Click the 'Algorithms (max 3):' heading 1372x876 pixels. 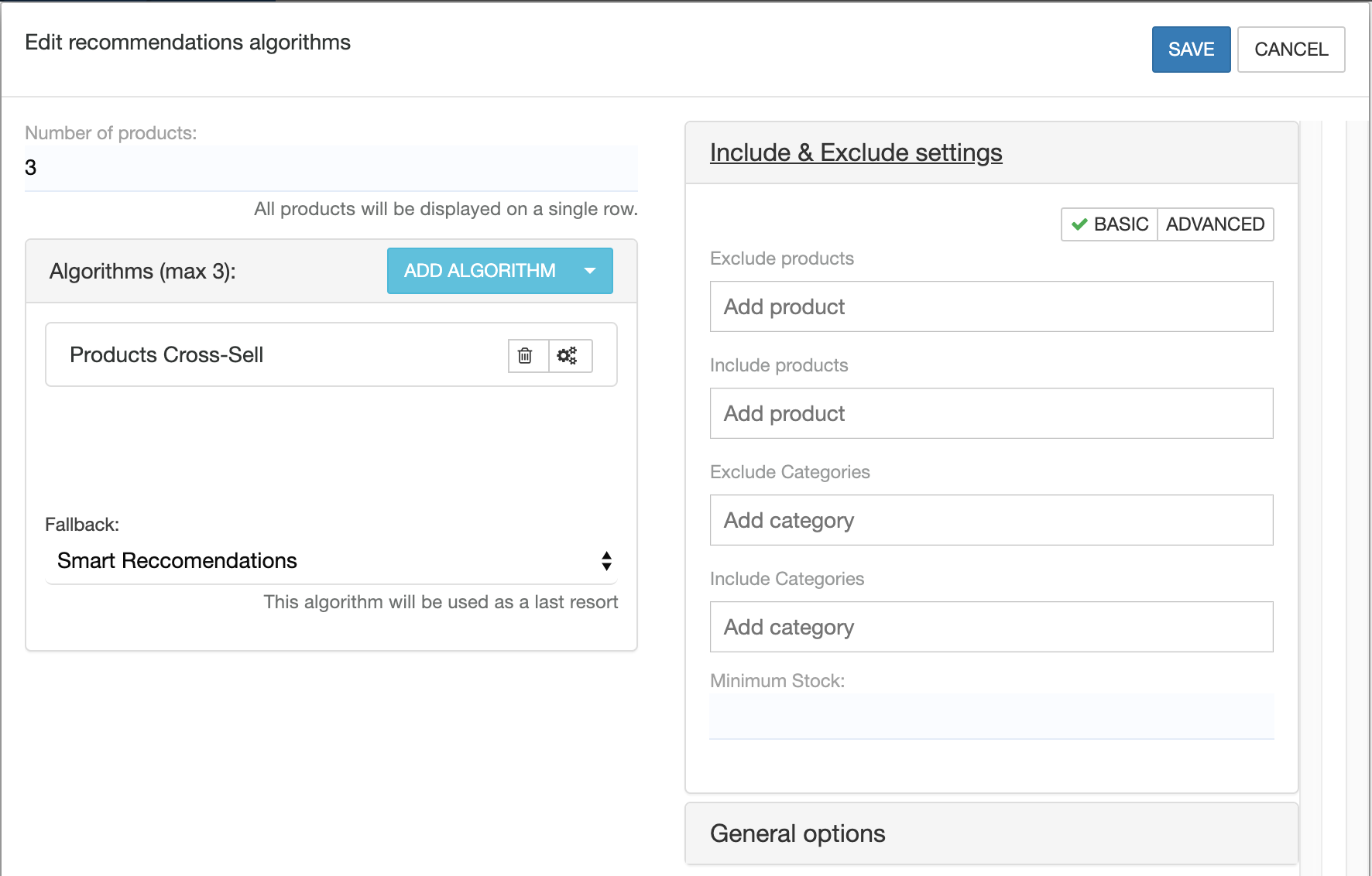[142, 272]
